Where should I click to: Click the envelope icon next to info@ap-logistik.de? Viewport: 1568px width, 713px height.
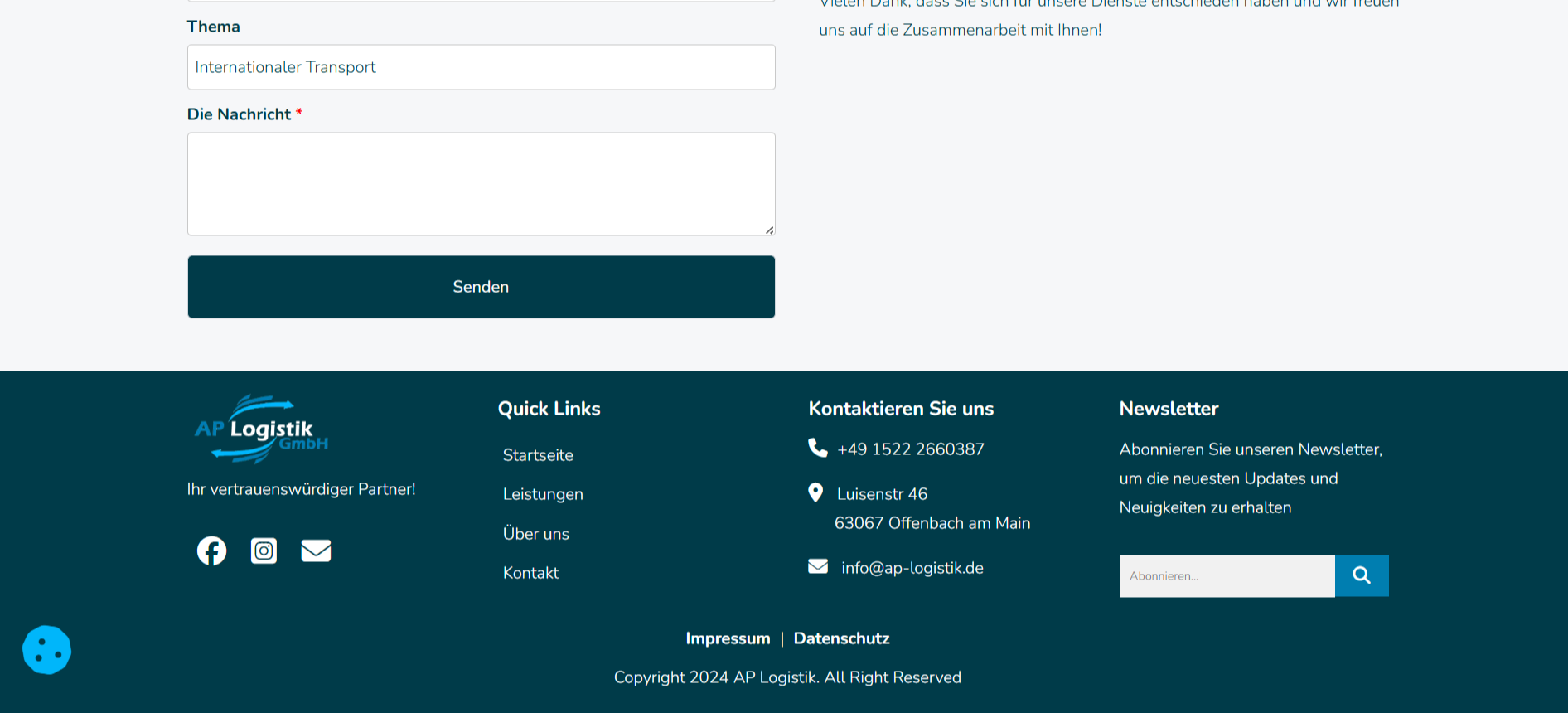(x=818, y=566)
